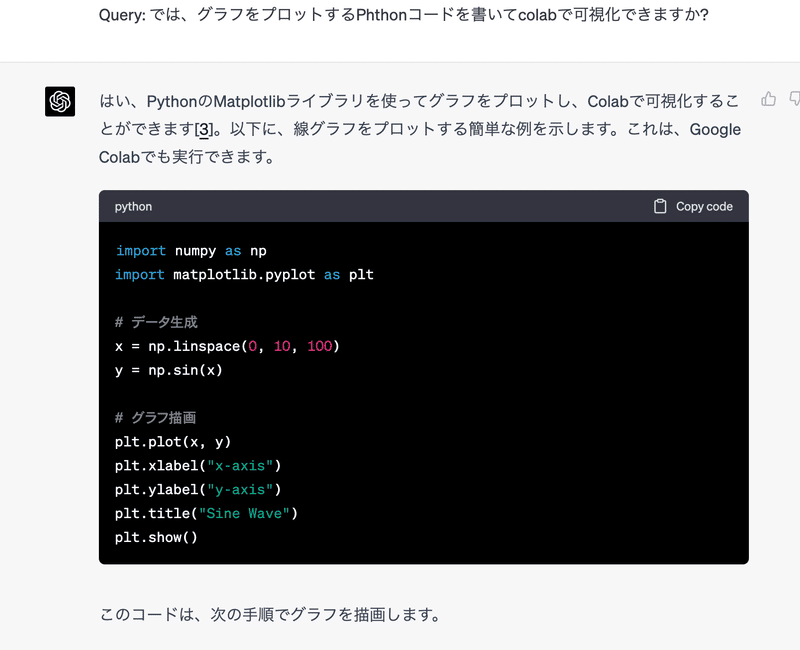The width and height of the screenshot is (800, 650).
Task: Select the python language label
Action: (132, 207)
